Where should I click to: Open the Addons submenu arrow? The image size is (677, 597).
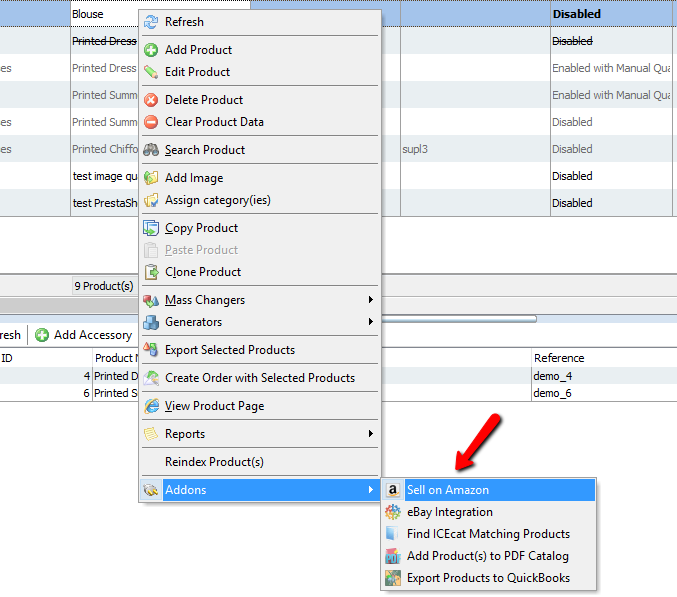tap(370, 490)
